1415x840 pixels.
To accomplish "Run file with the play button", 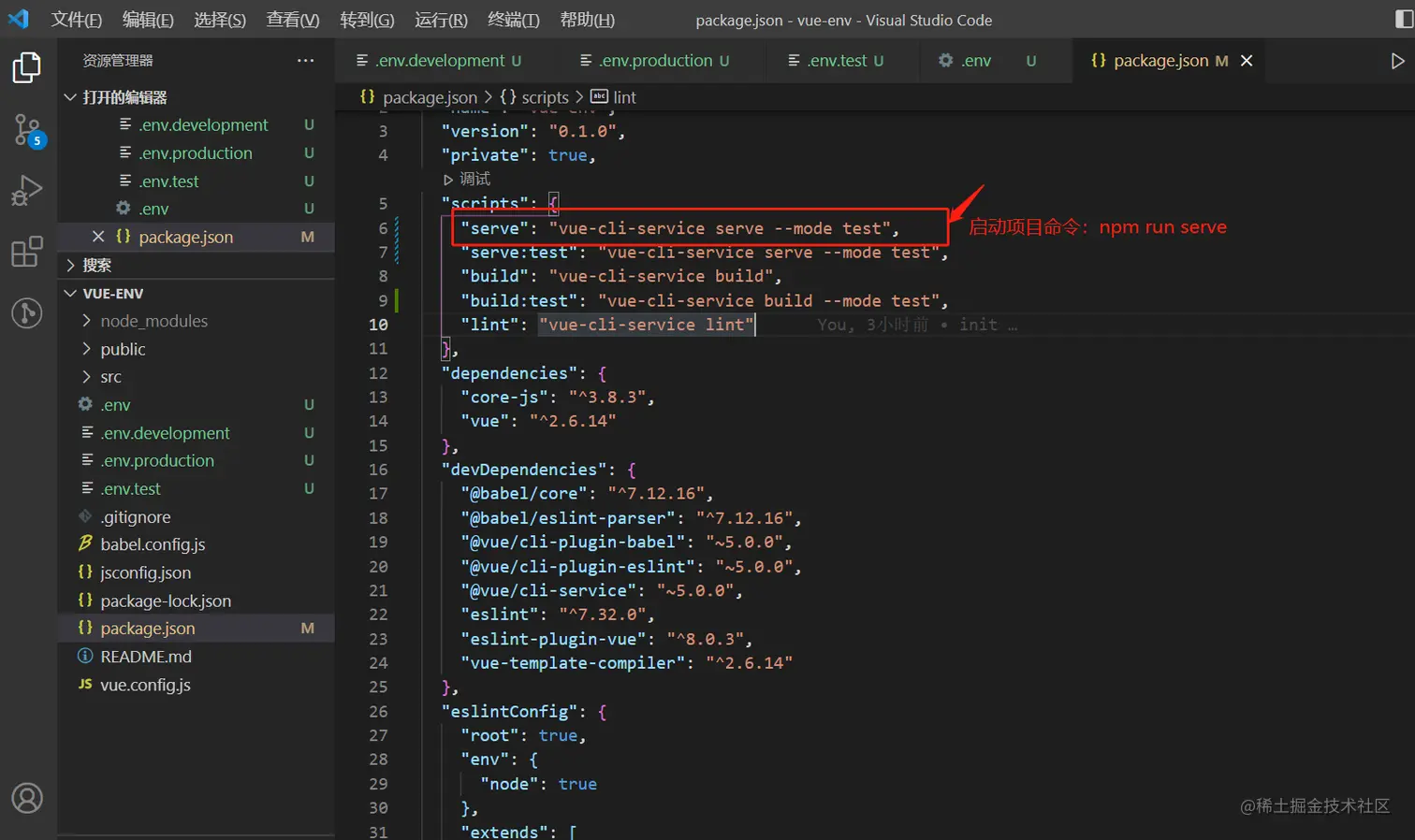I will click(1397, 61).
